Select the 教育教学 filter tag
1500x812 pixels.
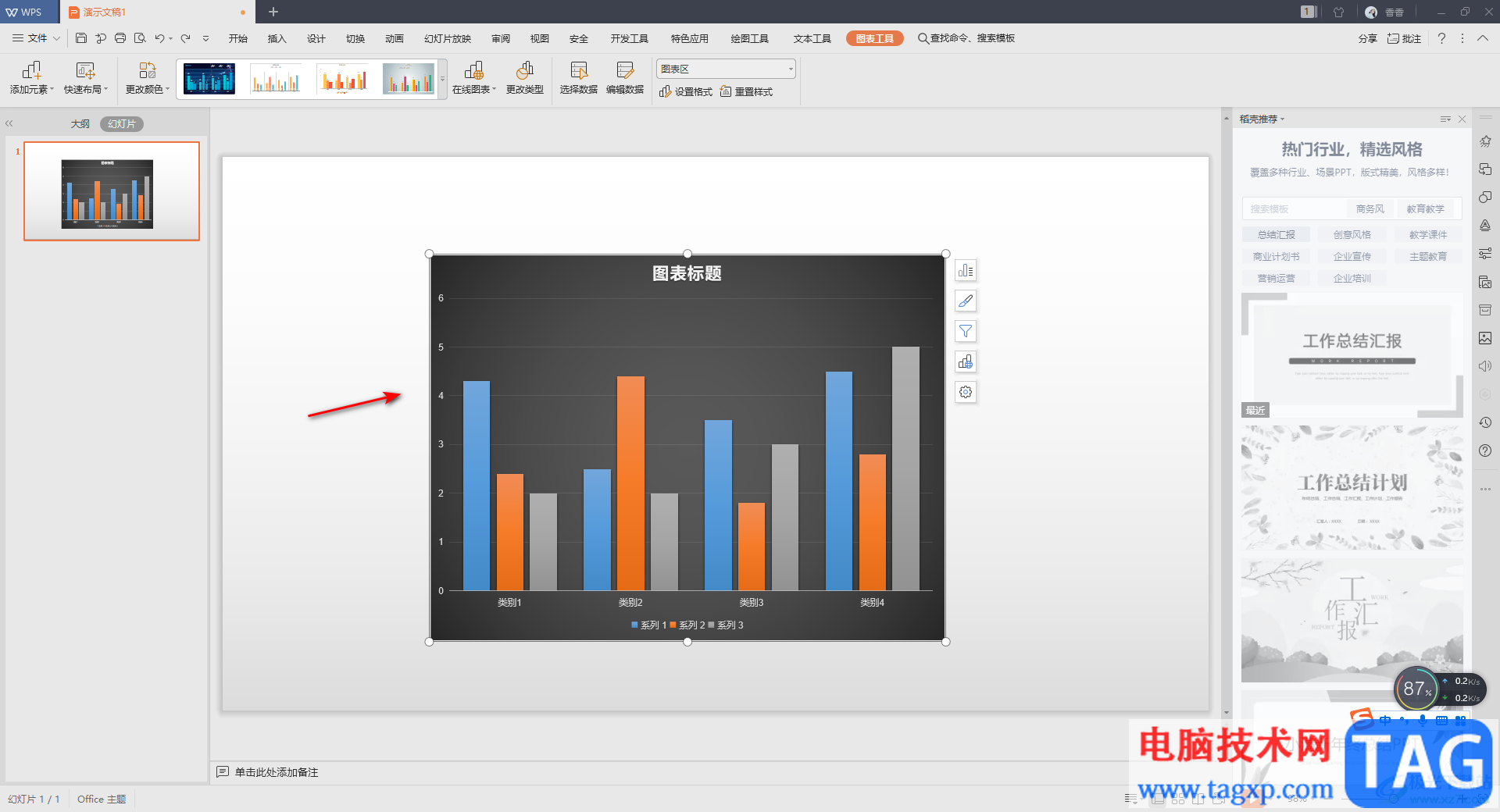pos(1426,209)
